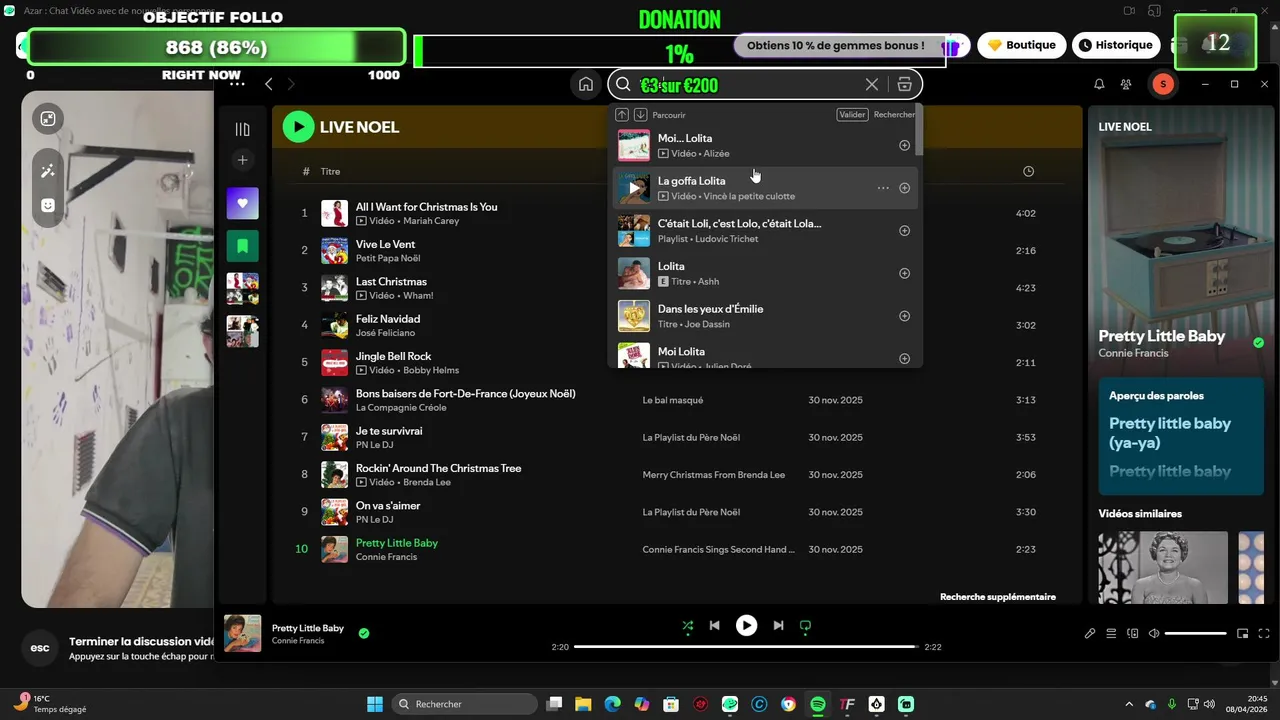Viewport: 1280px width, 720px height.
Task: Select C'était Loli, c'est Lolo result
Action: click(765, 231)
